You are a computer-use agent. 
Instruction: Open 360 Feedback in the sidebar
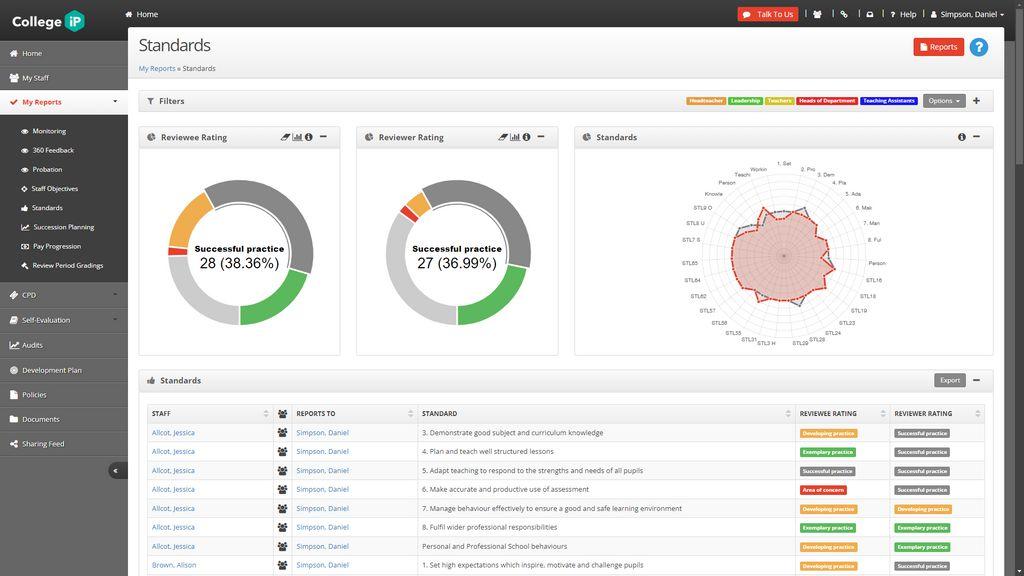(53, 150)
